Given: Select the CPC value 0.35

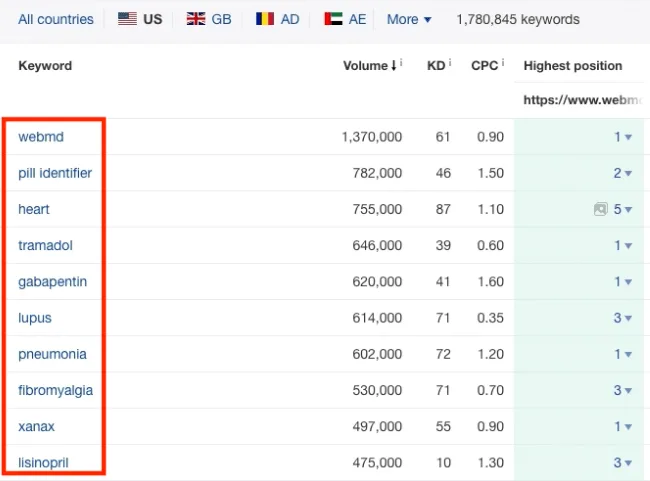Looking at the screenshot, I should click(x=490, y=318).
